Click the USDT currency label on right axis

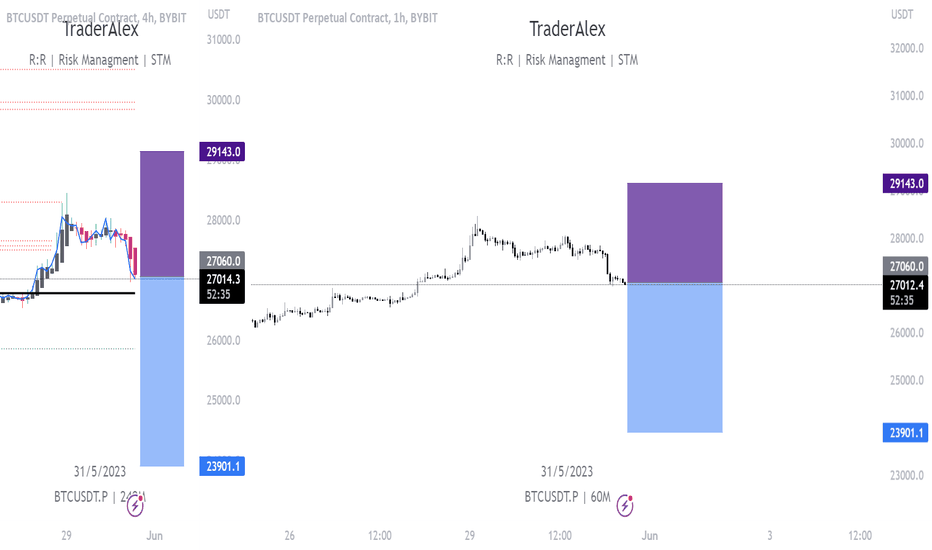pos(902,14)
